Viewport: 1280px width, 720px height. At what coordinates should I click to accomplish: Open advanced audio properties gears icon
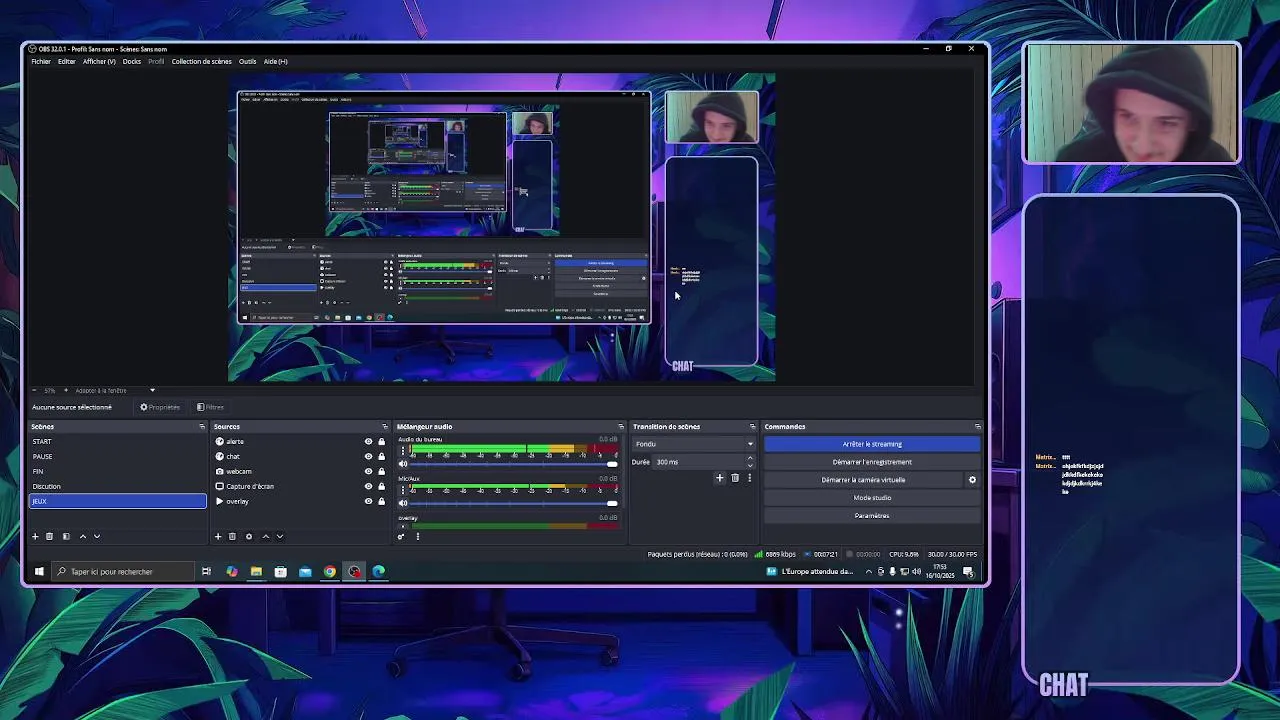coord(401,537)
